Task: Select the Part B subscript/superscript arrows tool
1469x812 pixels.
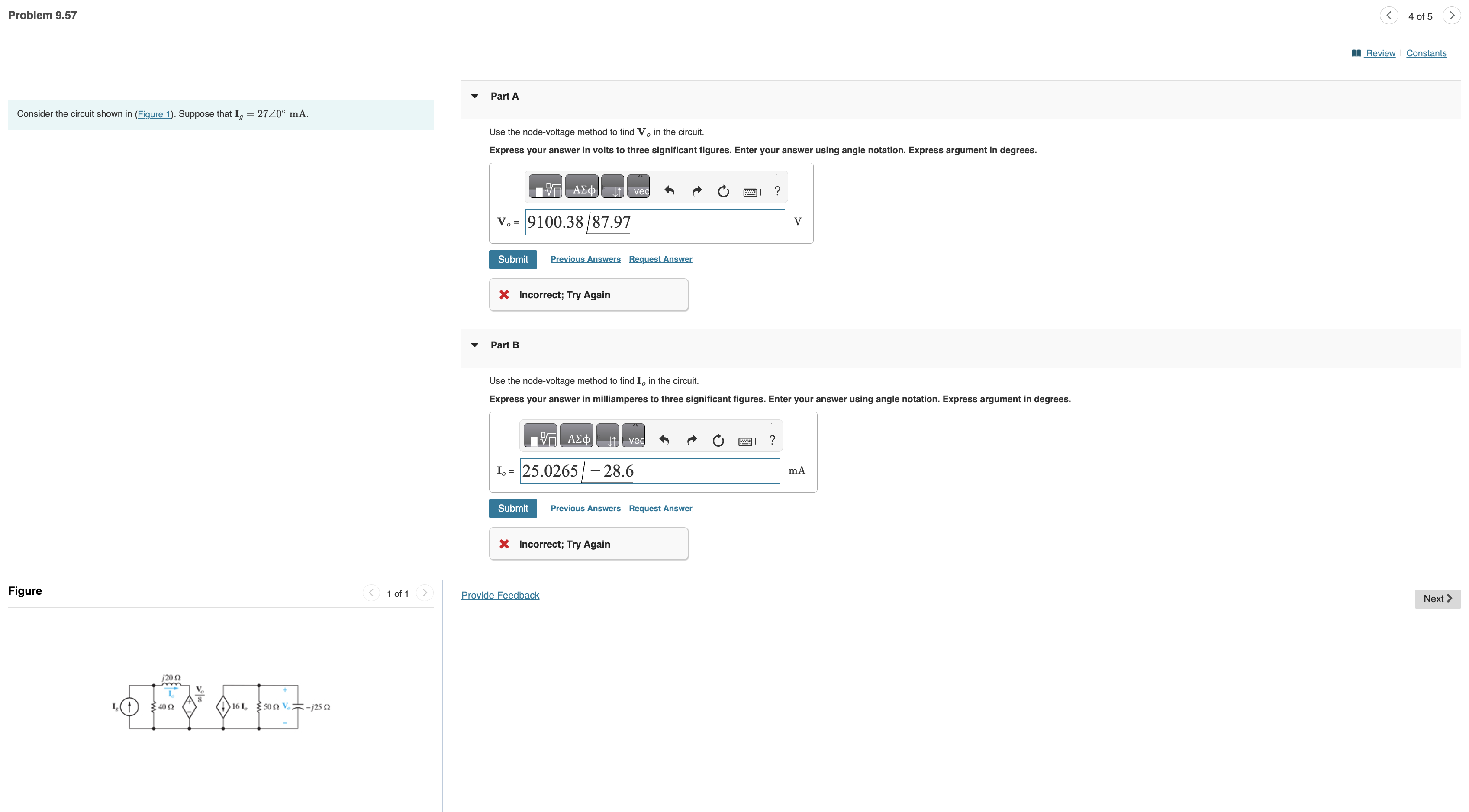Action: (607, 436)
